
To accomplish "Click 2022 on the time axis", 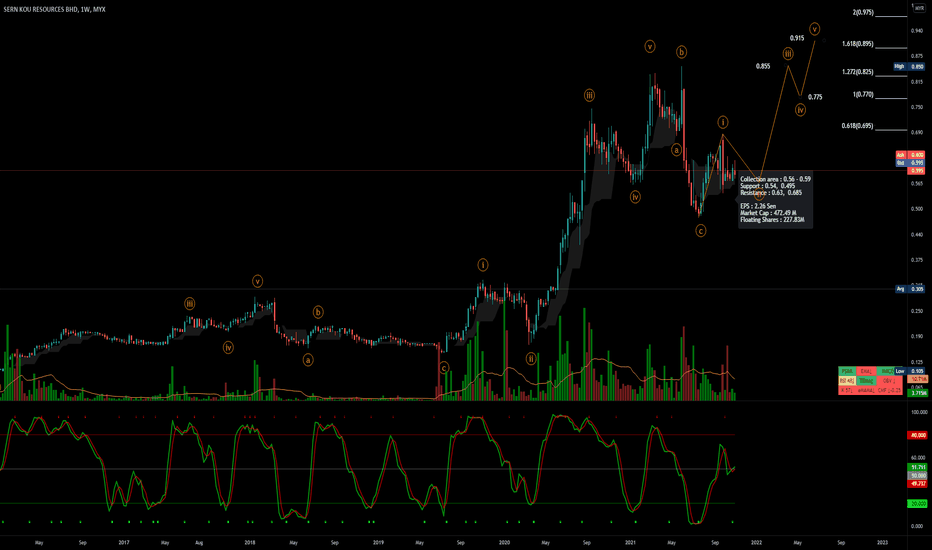I will 756,542.
